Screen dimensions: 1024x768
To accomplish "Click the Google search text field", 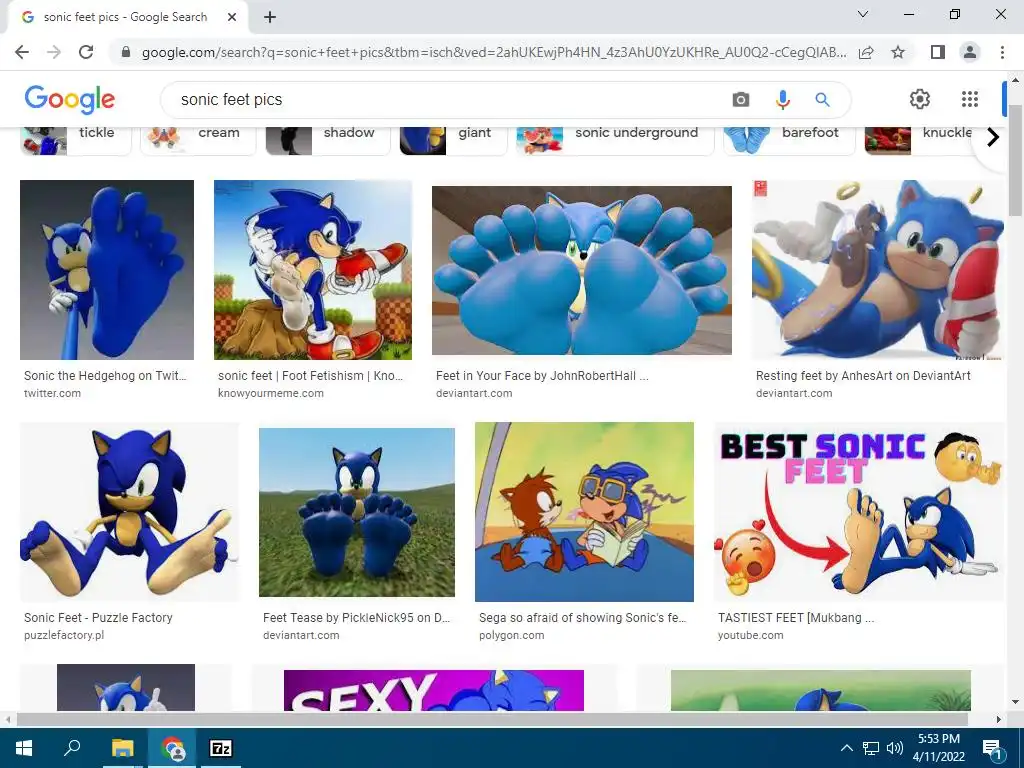I will coord(451,99).
